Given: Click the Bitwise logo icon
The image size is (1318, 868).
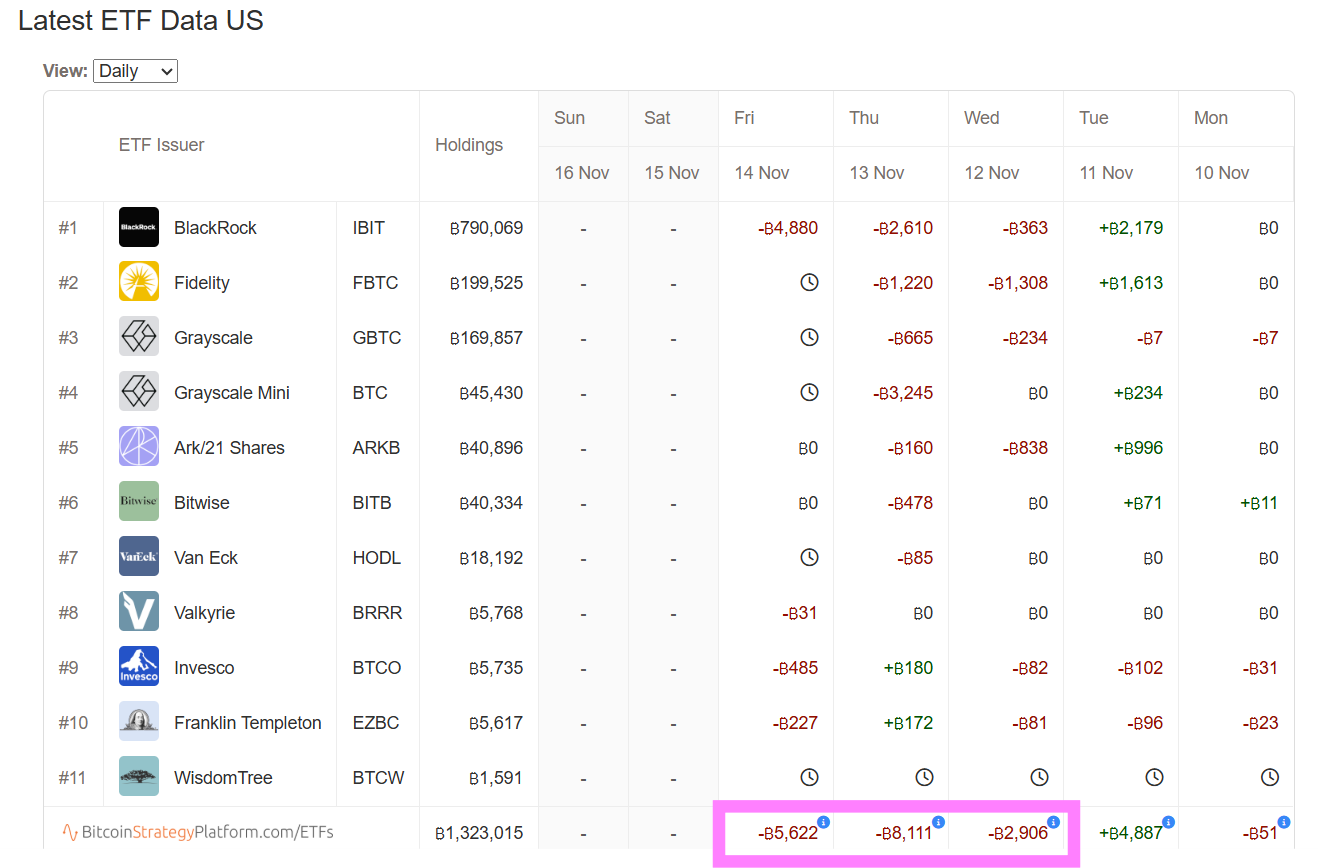Looking at the screenshot, I should 139,502.
